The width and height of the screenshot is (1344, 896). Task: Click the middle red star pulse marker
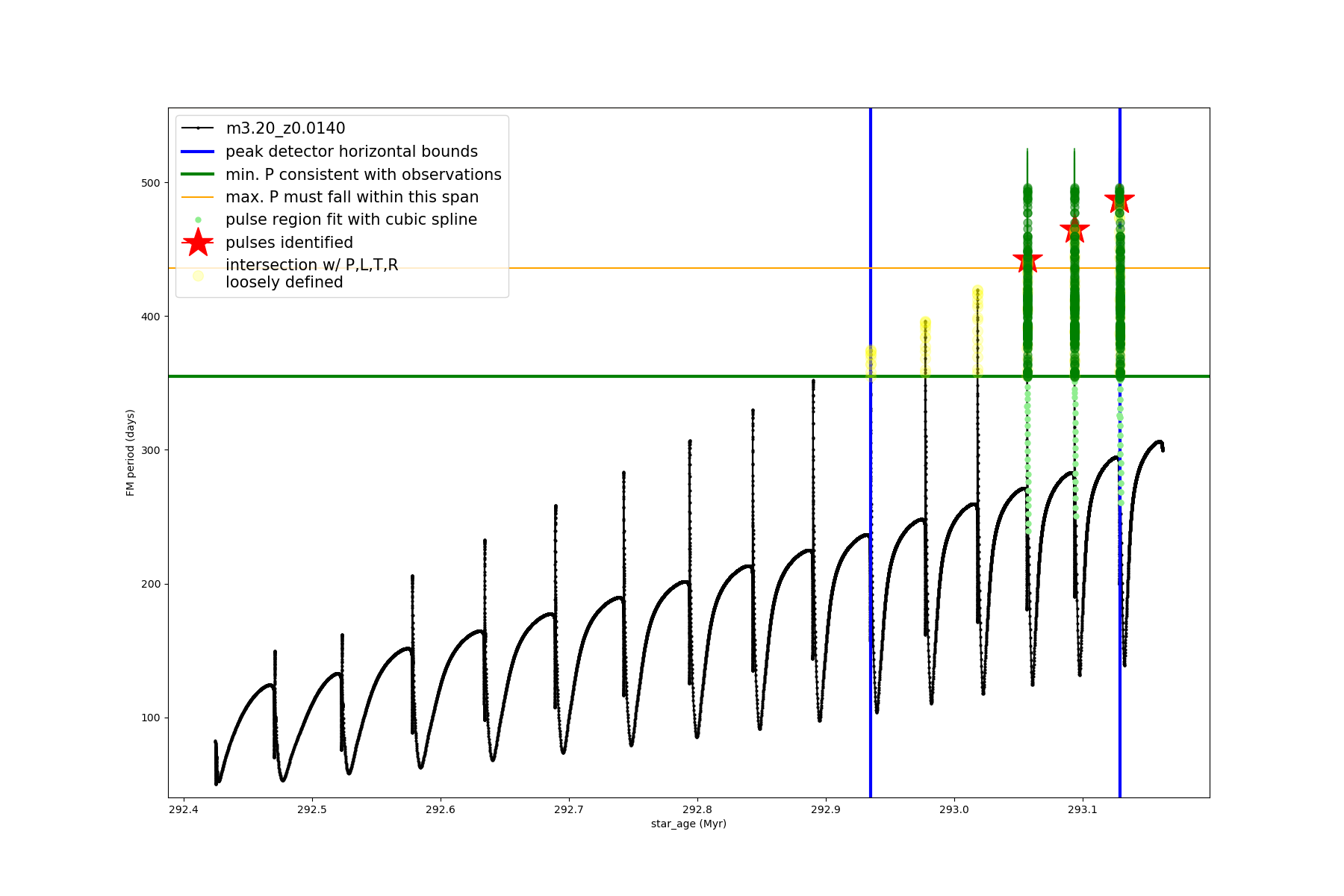tap(1074, 231)
